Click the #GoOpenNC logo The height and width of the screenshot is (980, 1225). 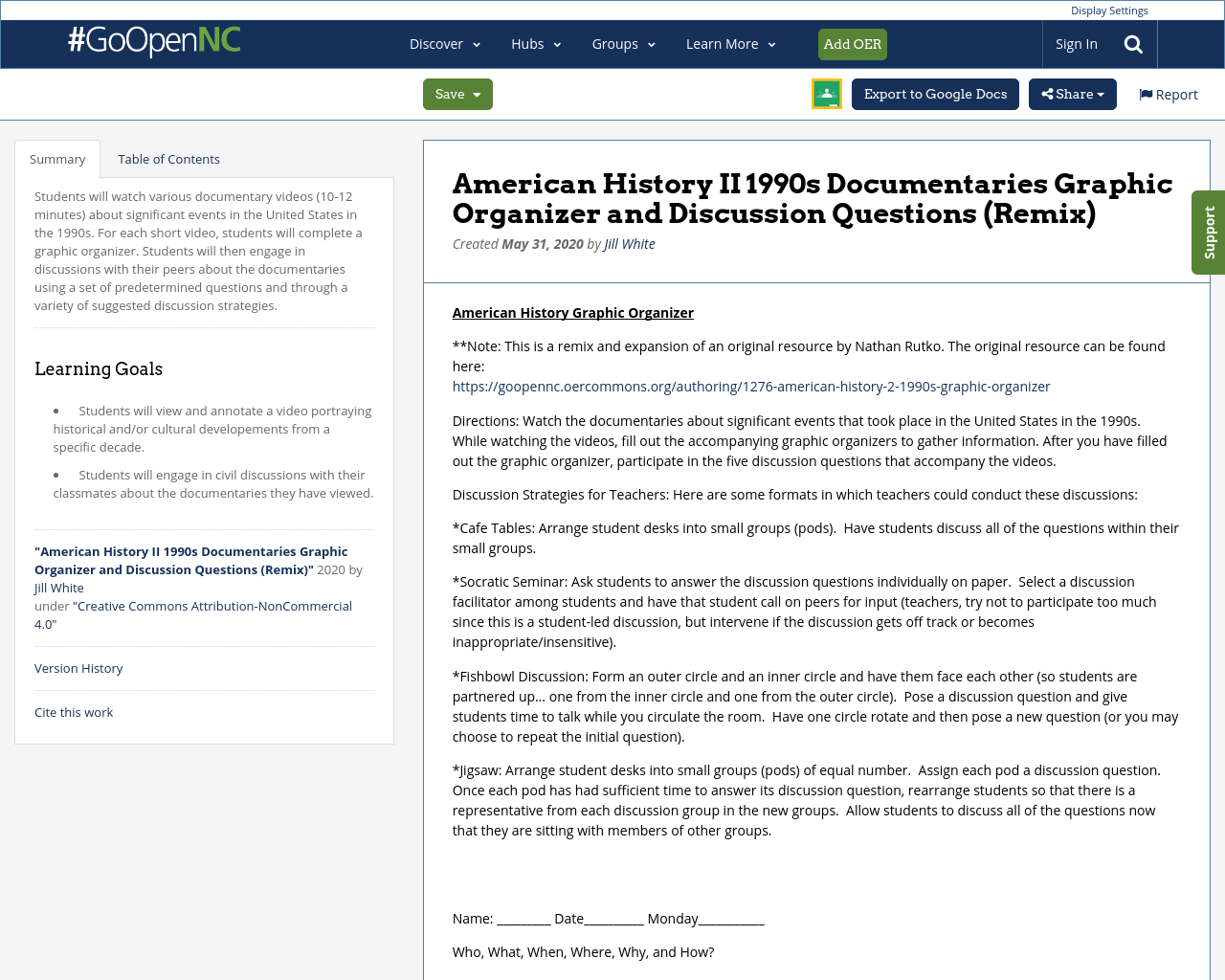pyautogui.click(x=153, y=42)
